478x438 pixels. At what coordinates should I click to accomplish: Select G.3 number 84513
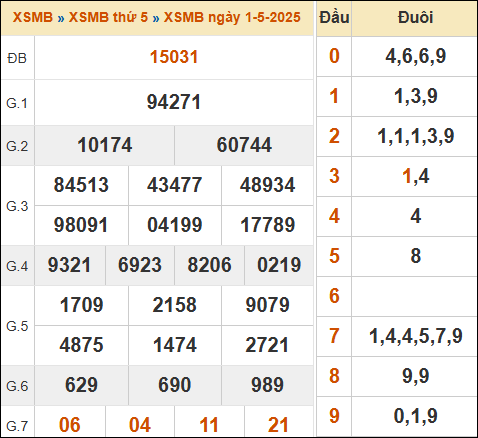(x=81, y=185)
